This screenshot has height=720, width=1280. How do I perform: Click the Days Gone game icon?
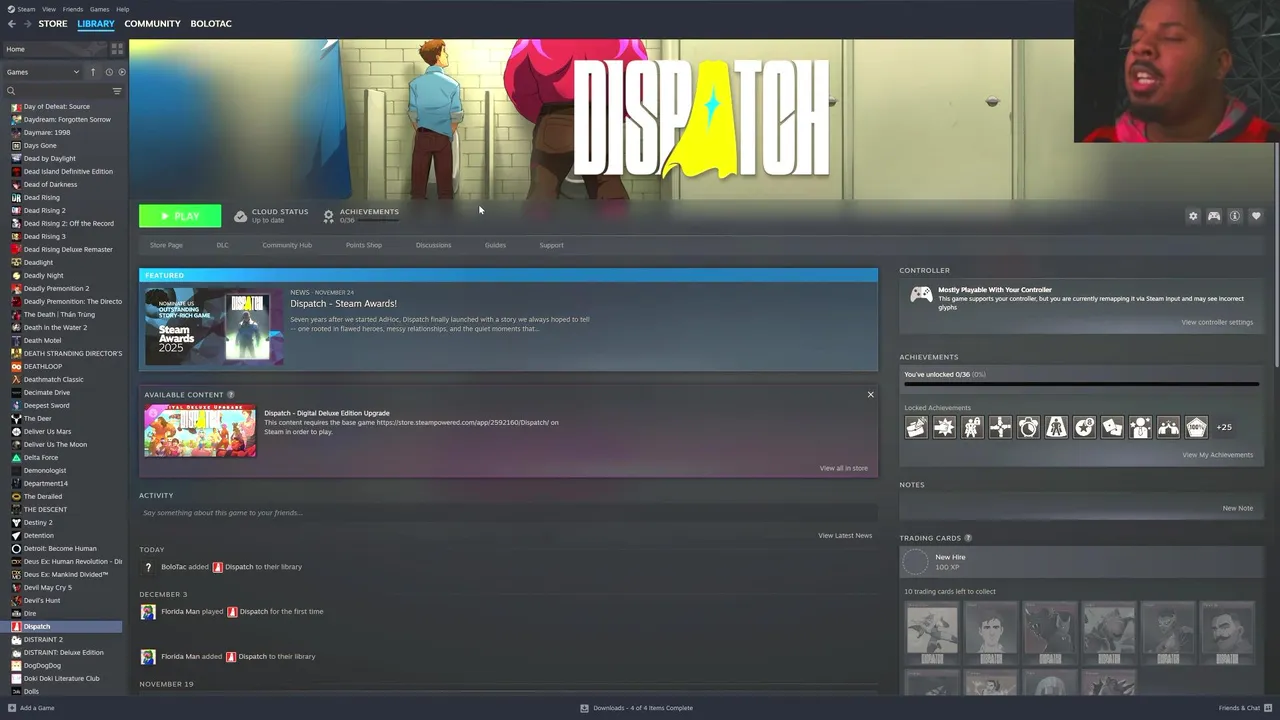click(x=16, y=145)
